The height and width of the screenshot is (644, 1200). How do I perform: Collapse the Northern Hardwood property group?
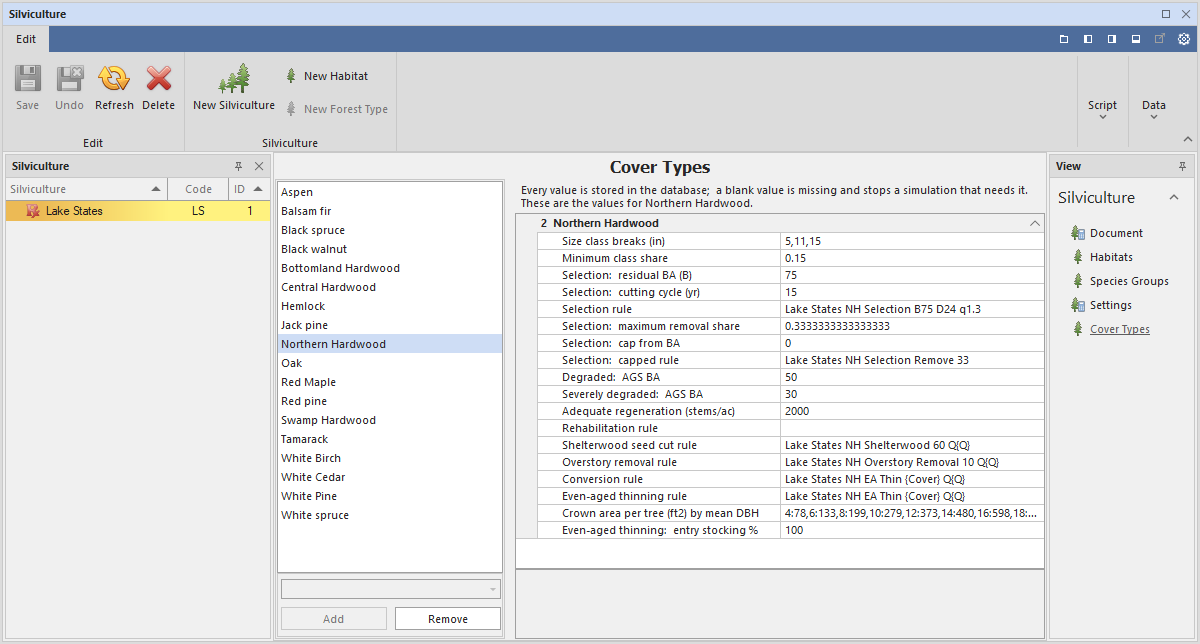[1035, 224]
